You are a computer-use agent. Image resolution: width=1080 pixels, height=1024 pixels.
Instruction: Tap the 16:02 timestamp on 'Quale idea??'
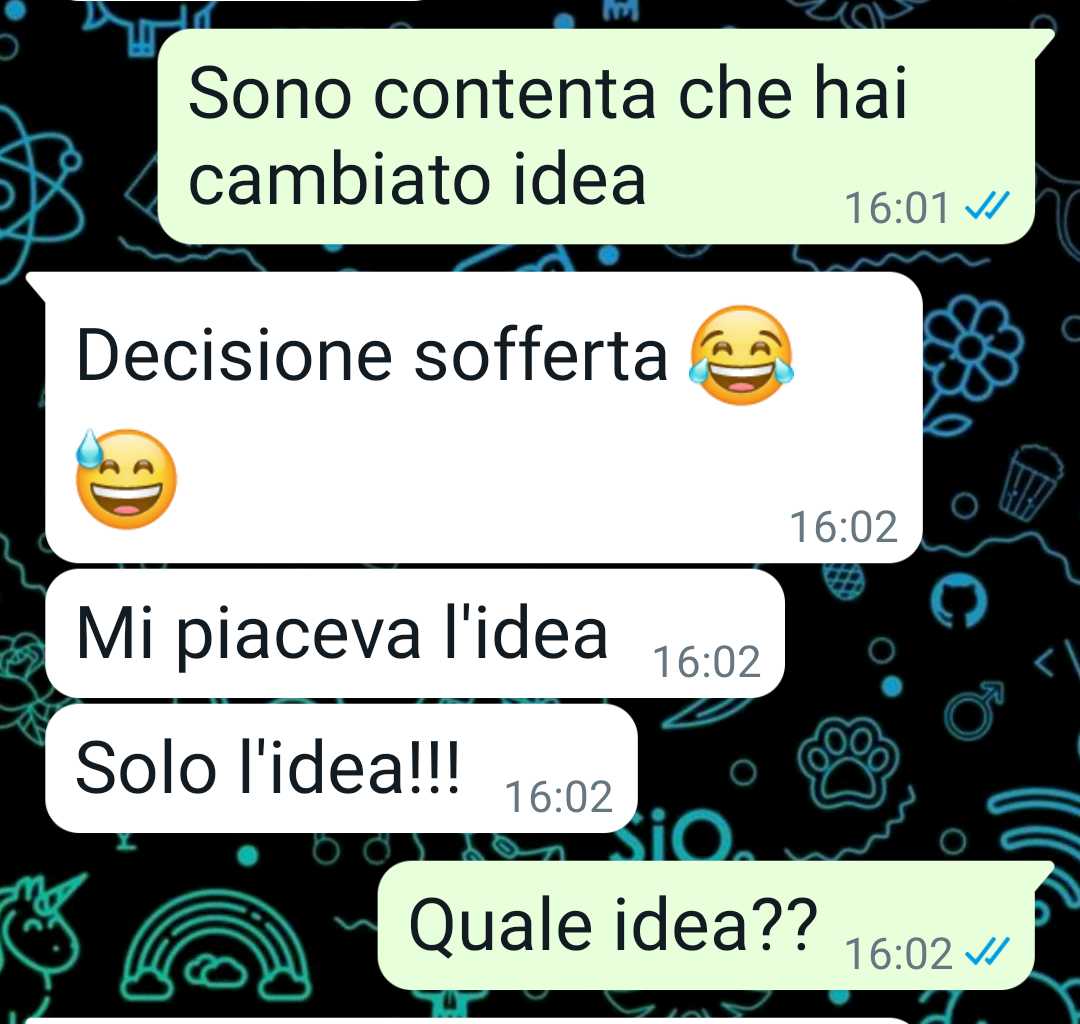(898, 954)
